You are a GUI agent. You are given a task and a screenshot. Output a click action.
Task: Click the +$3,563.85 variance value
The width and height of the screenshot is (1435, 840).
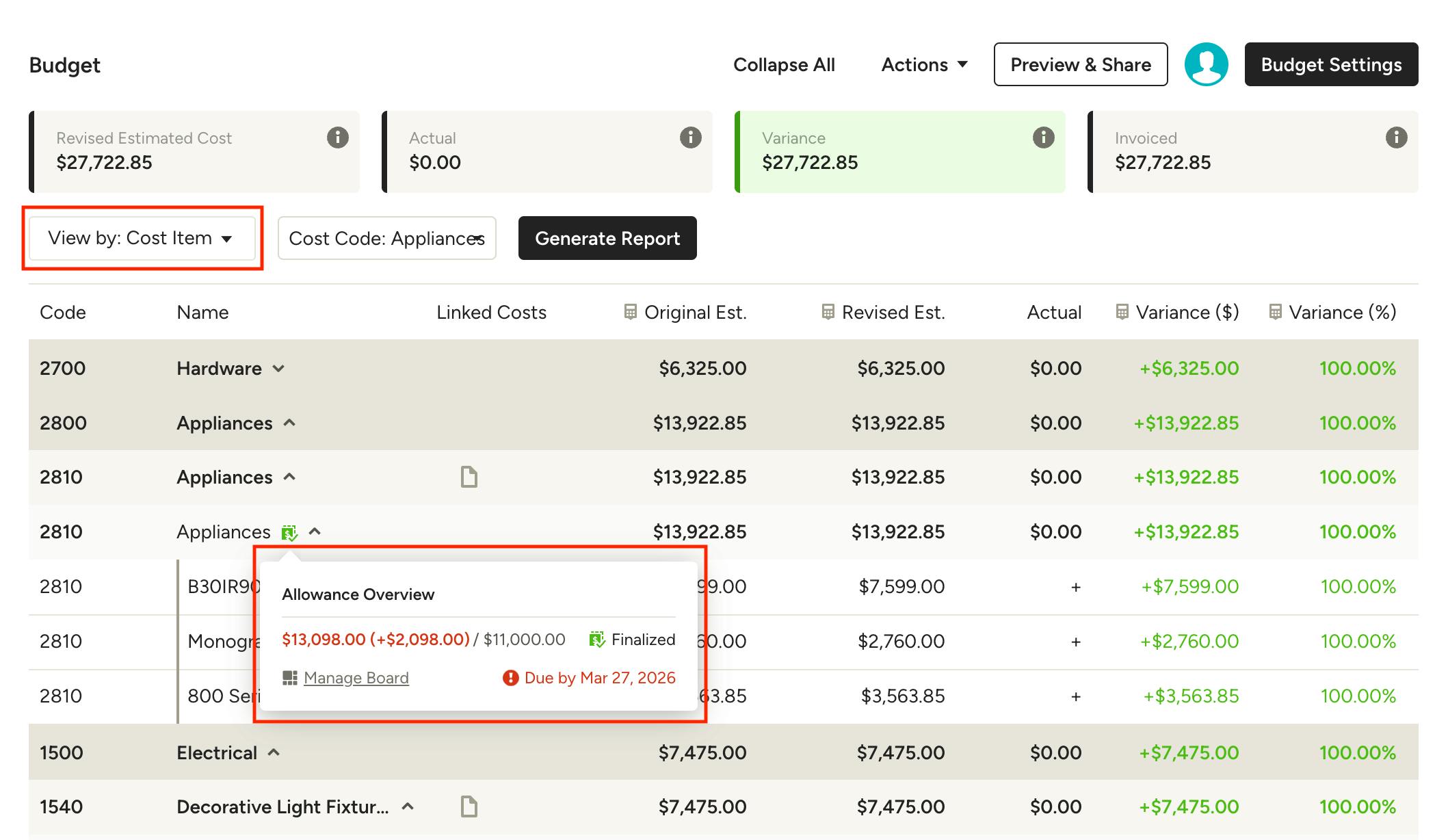click(1191, 696)
